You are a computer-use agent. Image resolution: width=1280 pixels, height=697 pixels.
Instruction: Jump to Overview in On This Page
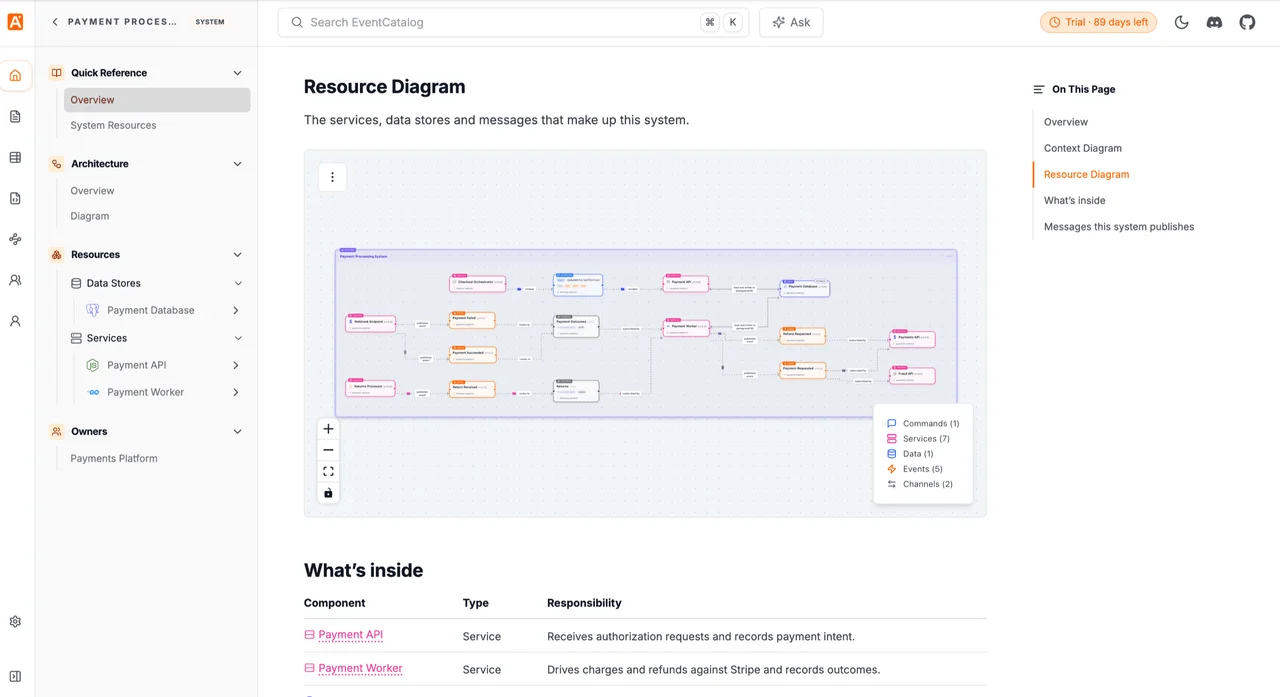click(1065, 122)
